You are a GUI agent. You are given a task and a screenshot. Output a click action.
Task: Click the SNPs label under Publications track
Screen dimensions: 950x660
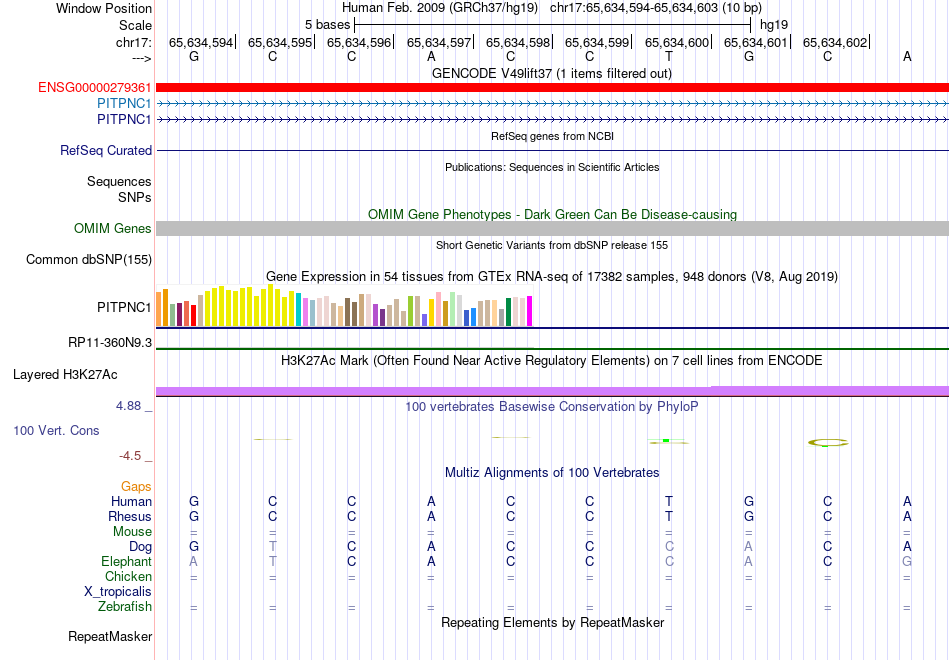(x=135, y=197)
